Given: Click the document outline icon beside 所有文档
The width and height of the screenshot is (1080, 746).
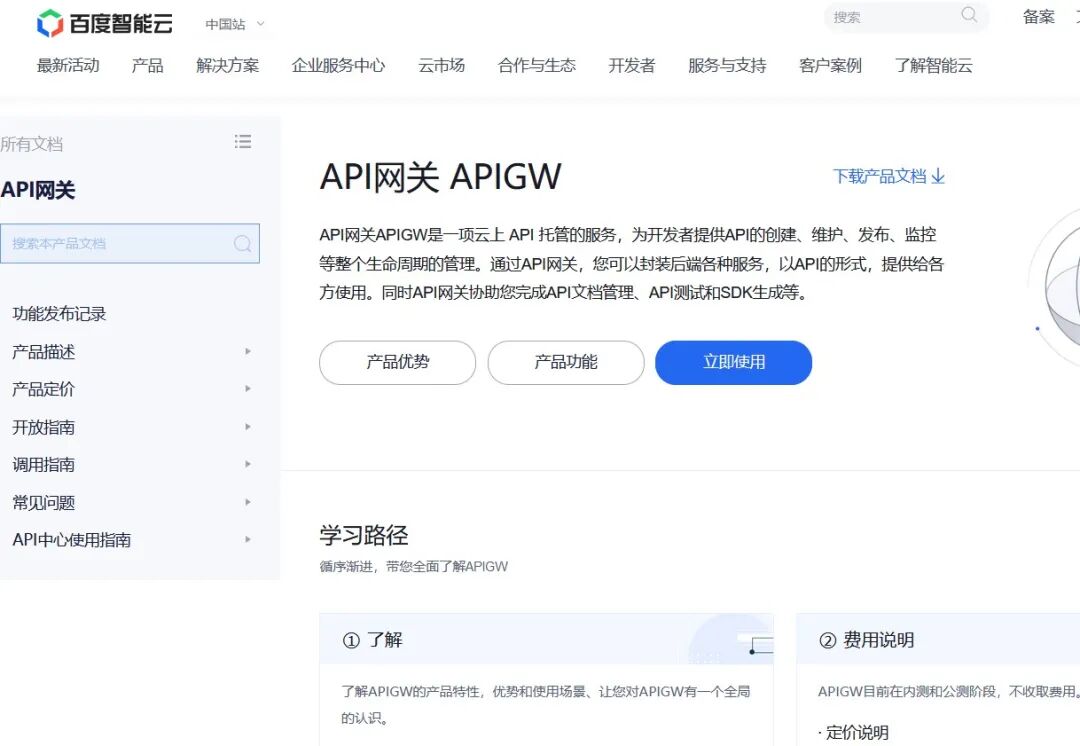Looking at the screenshot, I should [243, 142].
